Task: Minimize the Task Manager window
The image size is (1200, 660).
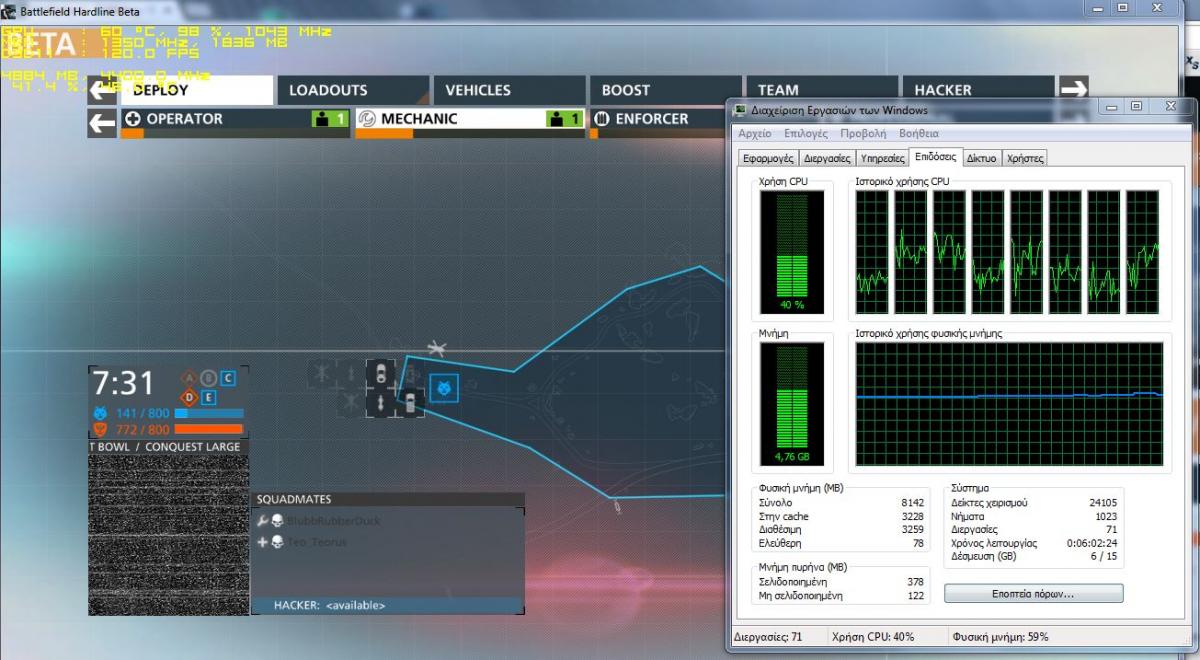Action: point(1109,106)
